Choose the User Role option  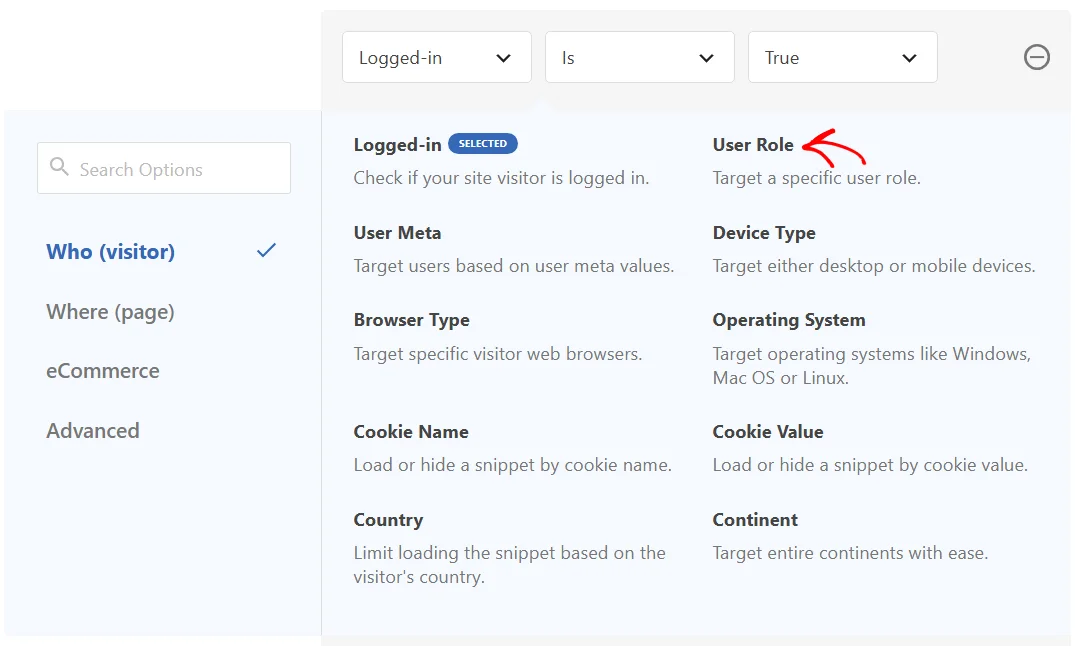point(753,145)
